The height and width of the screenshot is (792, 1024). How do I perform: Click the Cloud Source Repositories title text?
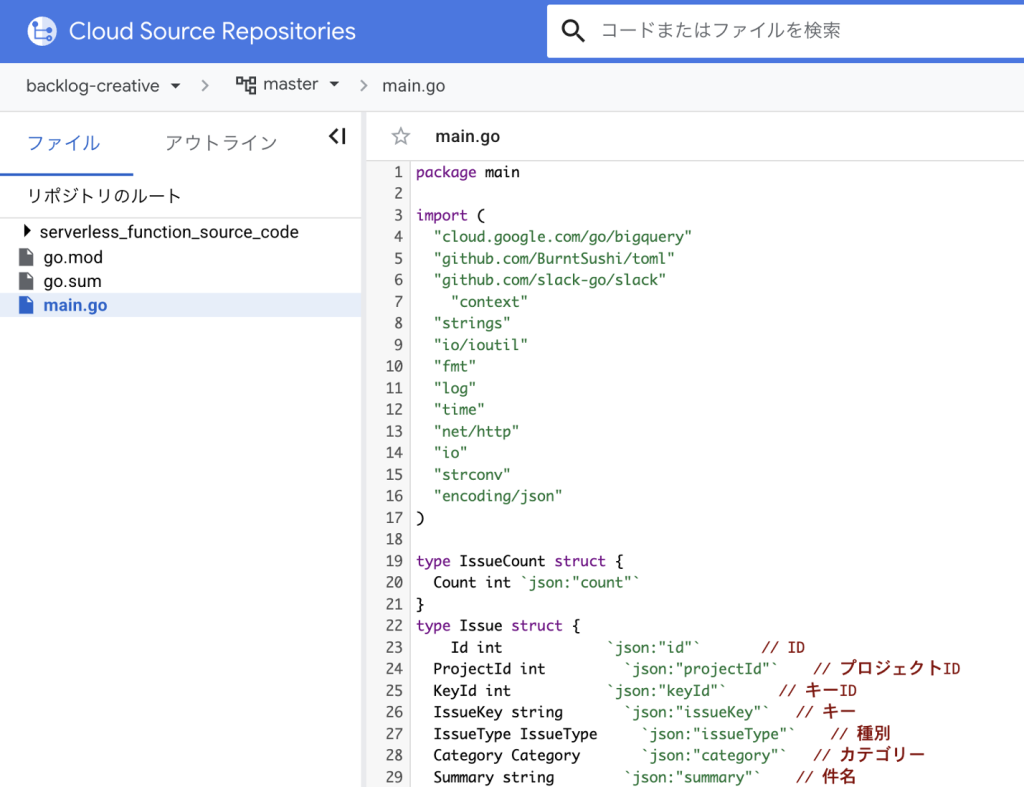212,31
